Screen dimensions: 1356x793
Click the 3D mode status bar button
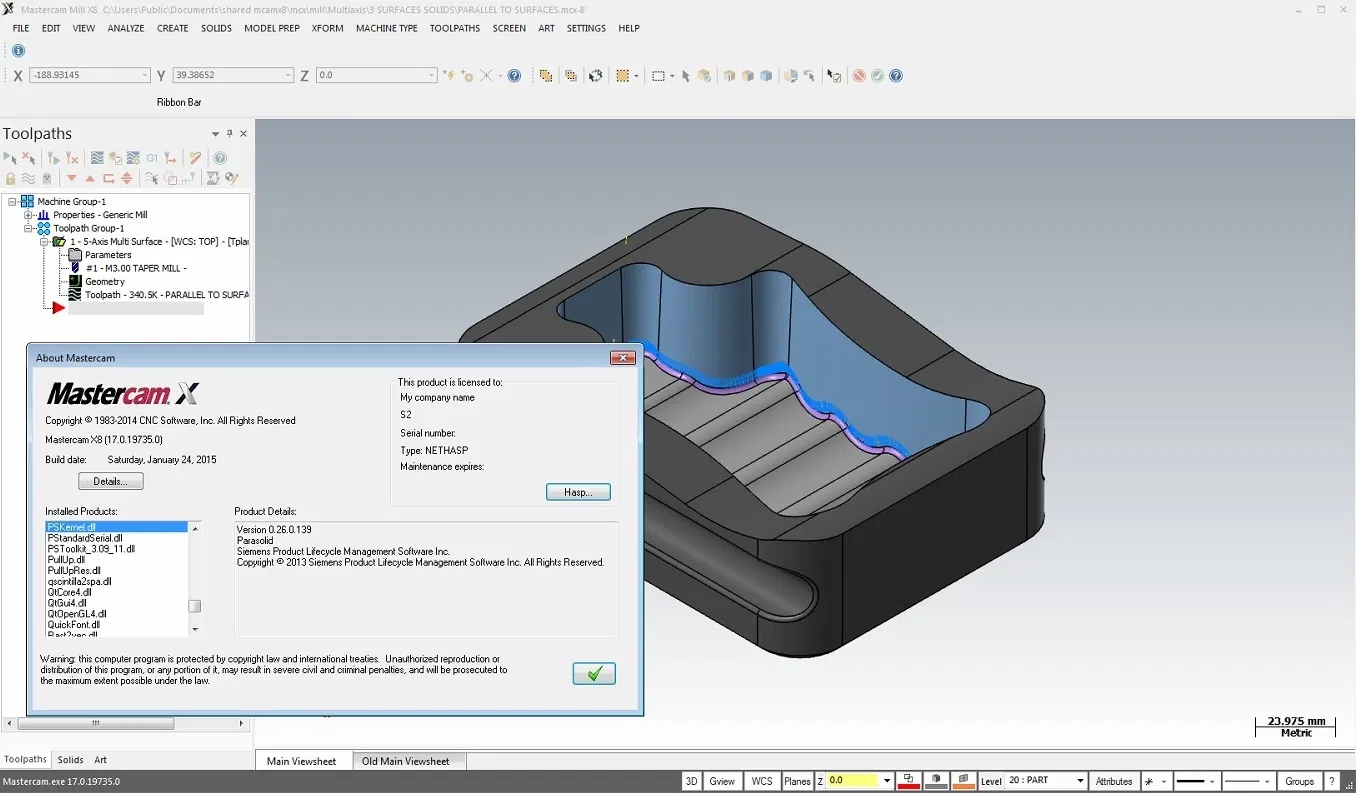691,781
